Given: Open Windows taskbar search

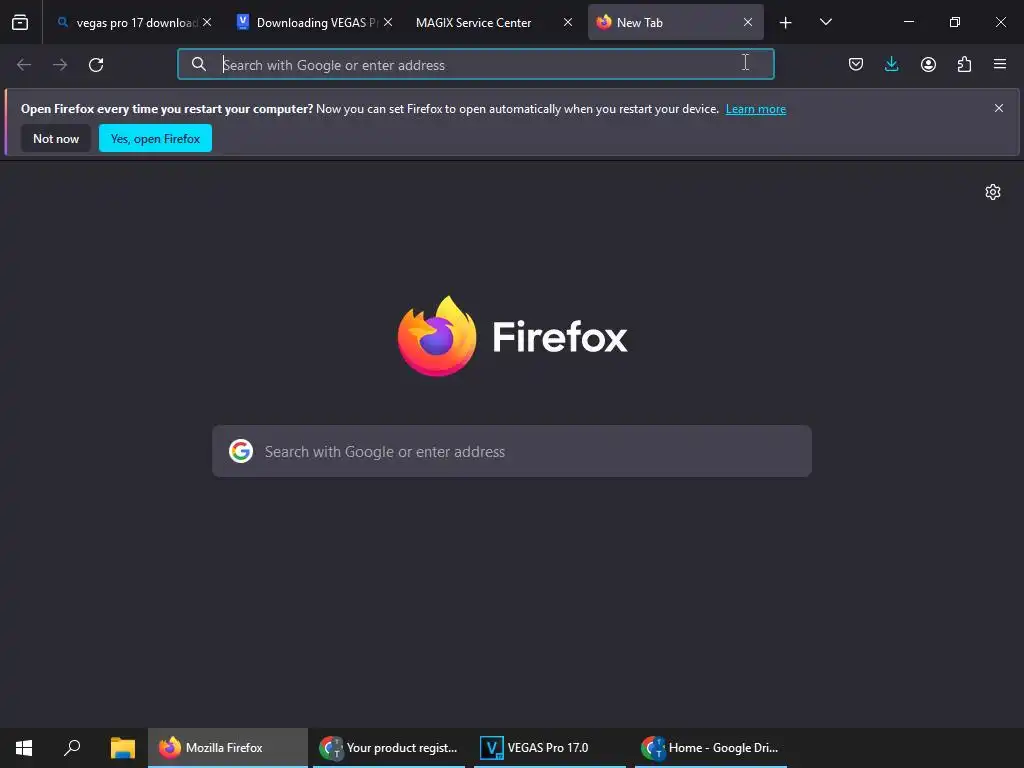Looking at the screenshot, I should [72, 748].
